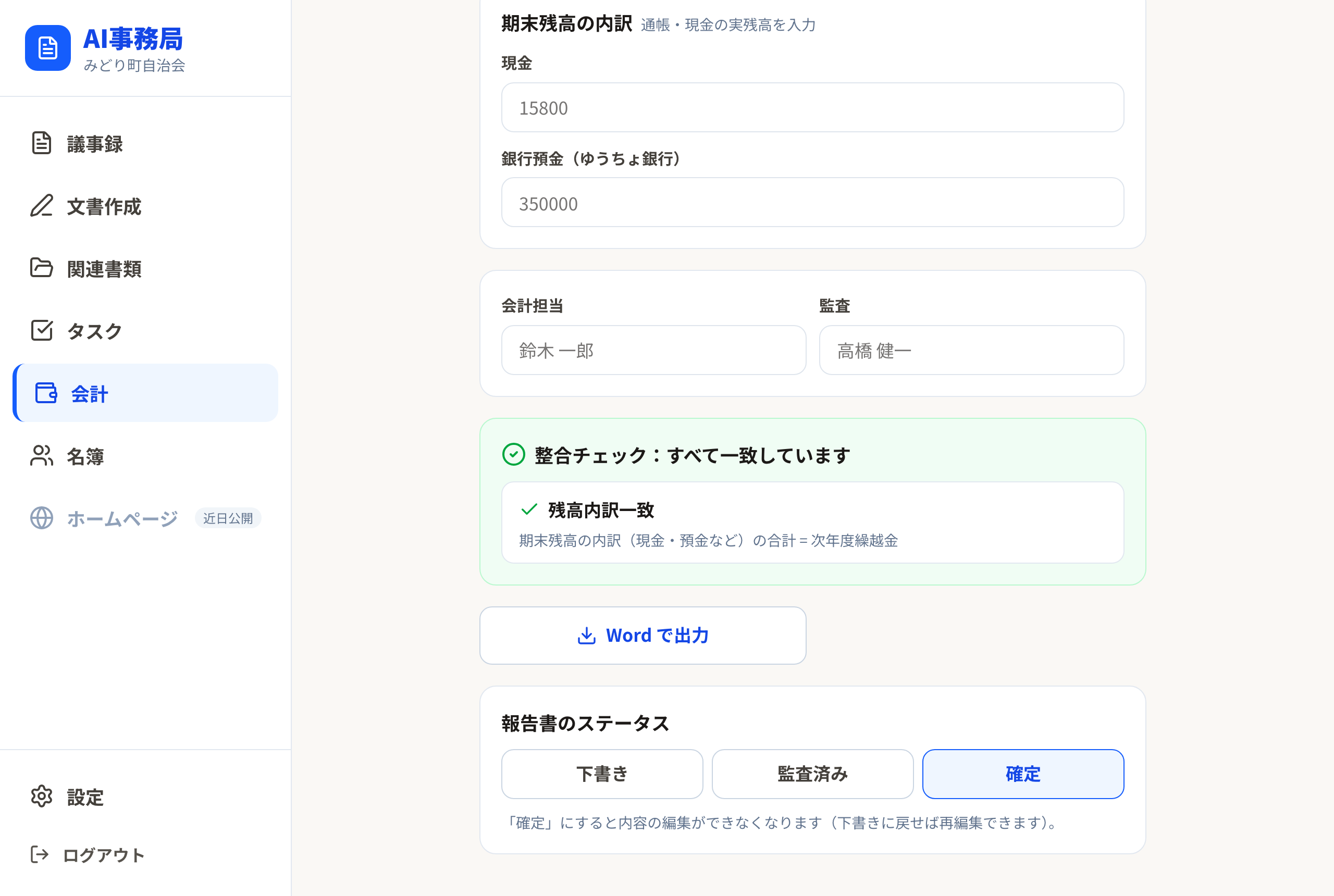Open the 議事録 menu item
The height and width of the screenshot is (896, 1334).
(145, 143)
